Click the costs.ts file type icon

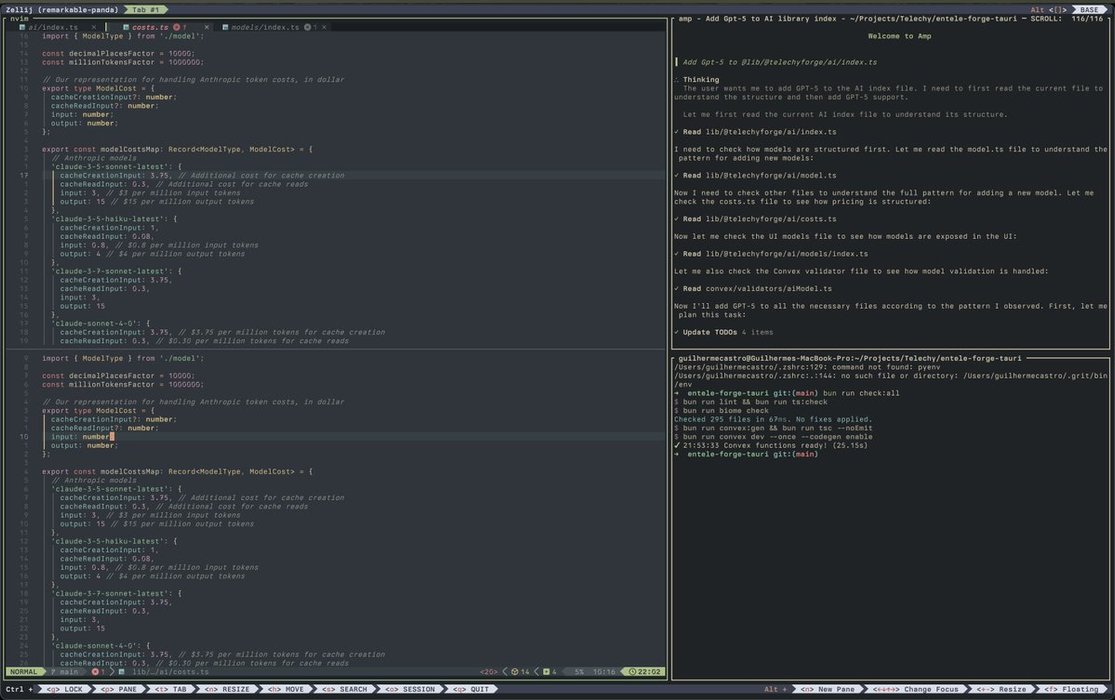pyautogui.click(x=124, y=27)
